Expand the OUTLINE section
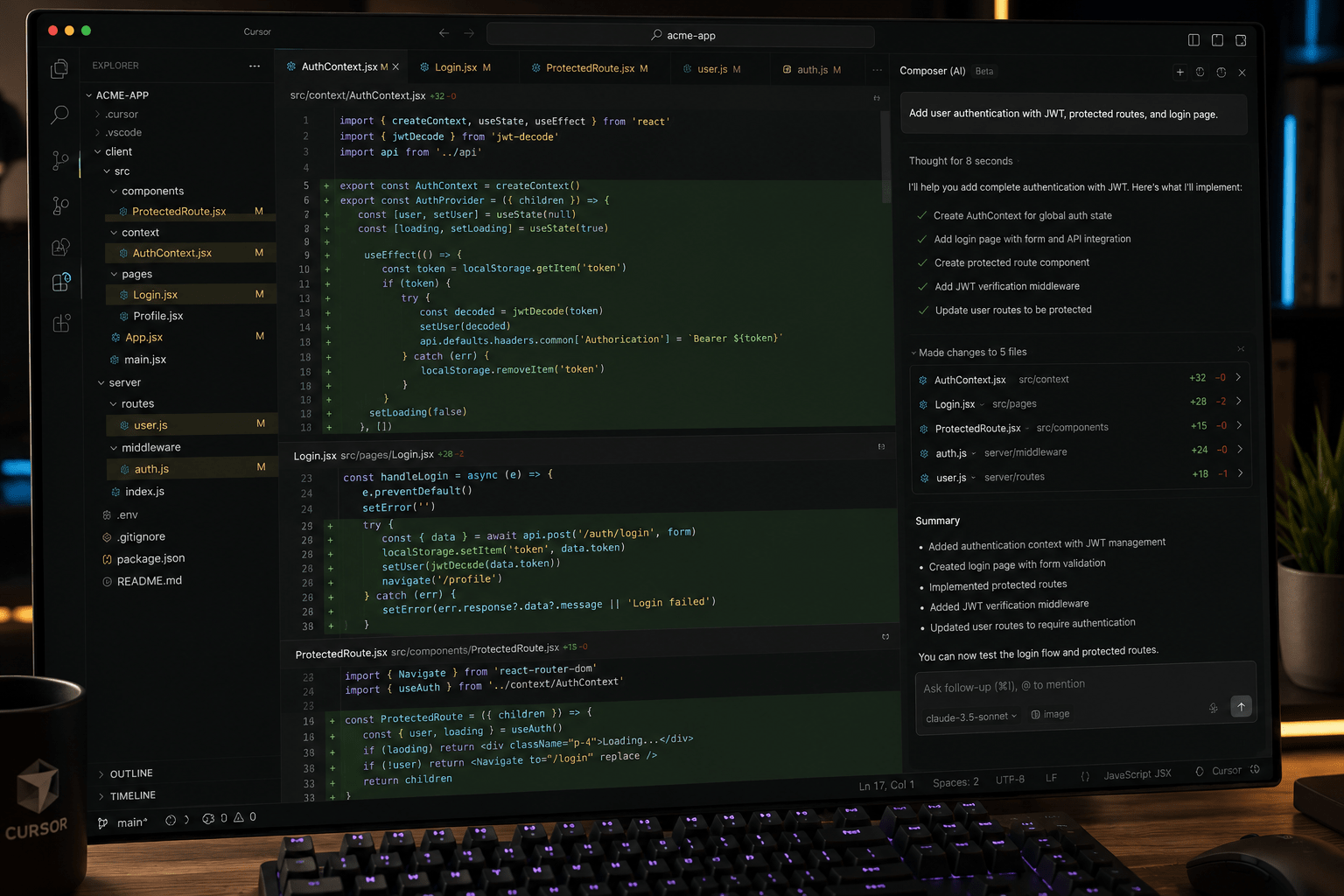Viewport: 1344px width, 896px height. [125, 773]
